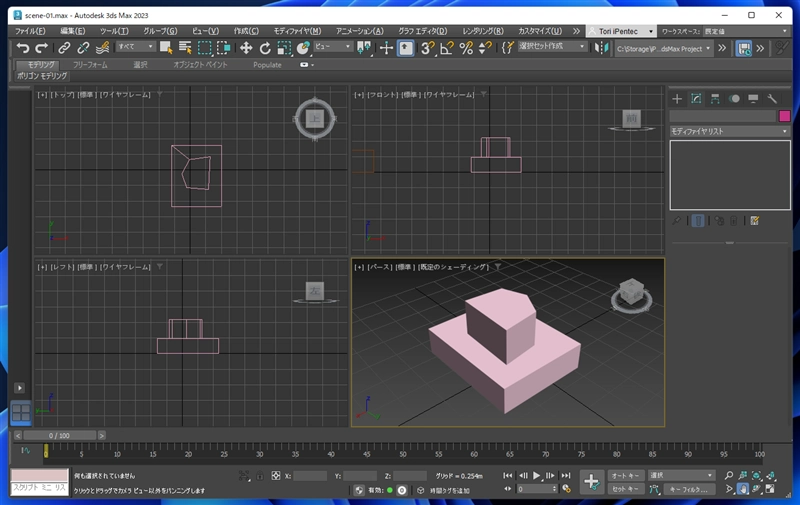Click the Play Animation button
Screen dimensions: 800x505
[x=536, y=475]
